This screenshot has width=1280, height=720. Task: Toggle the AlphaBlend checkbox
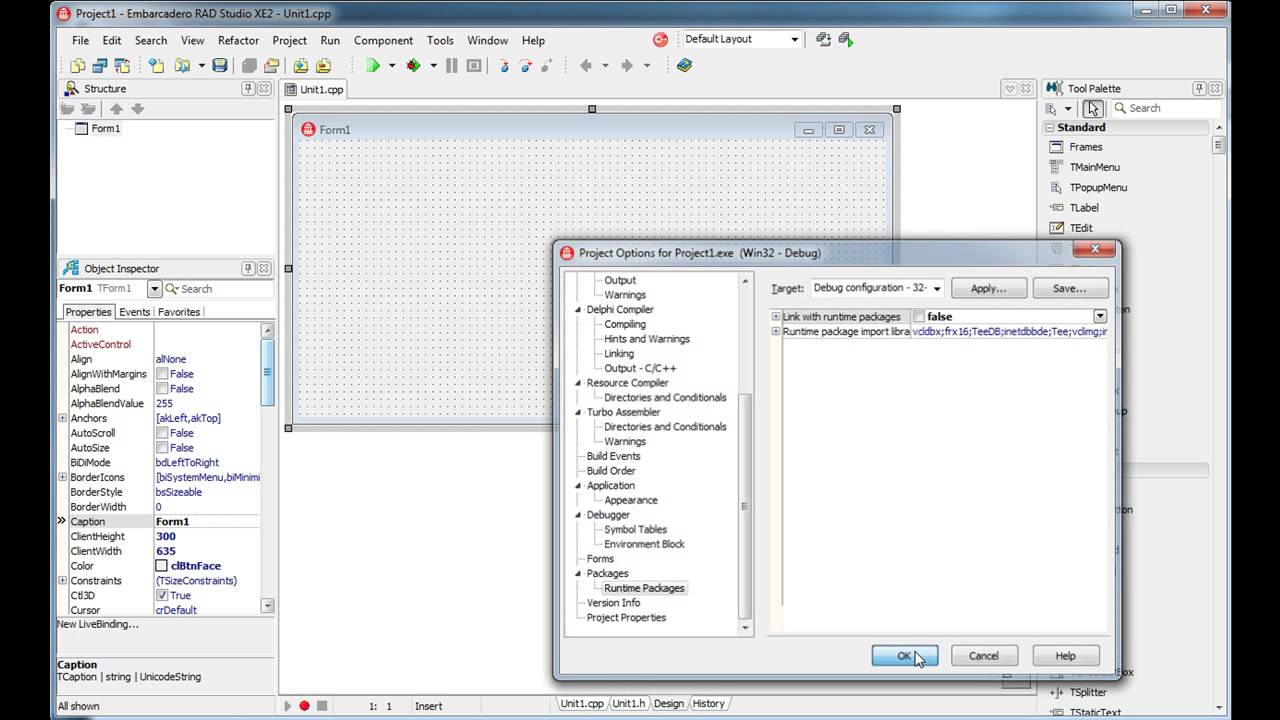(162, 389)
